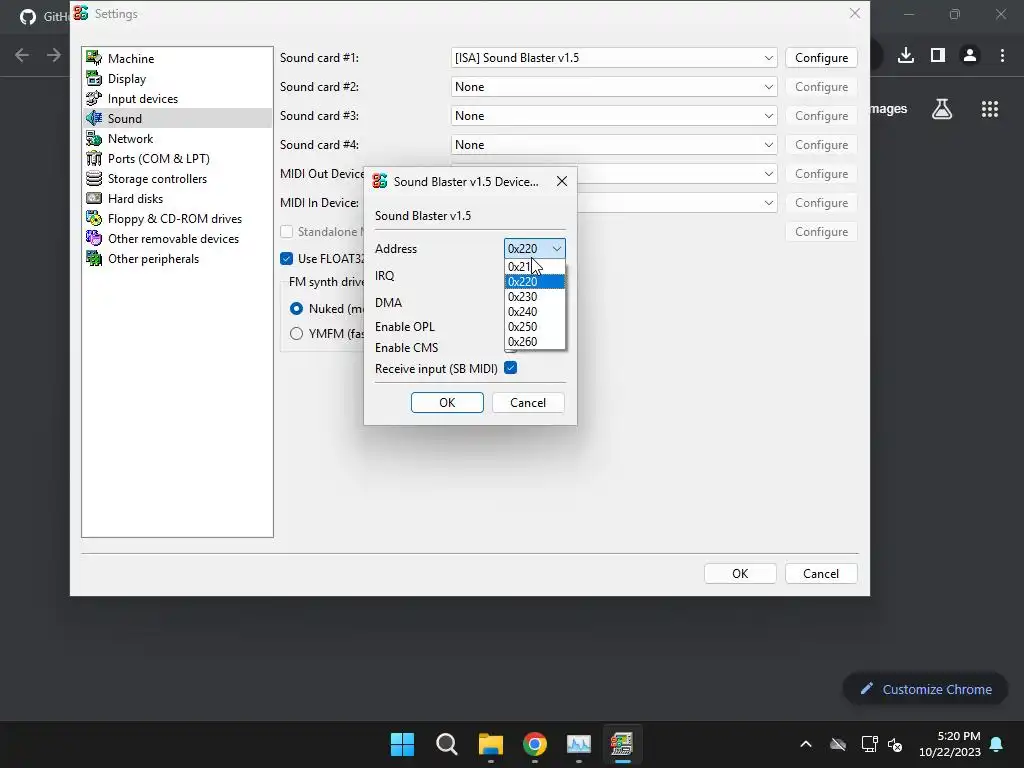1024x768 pixels.
Task: Click the Input devices category icon
Action: point(94,99)
